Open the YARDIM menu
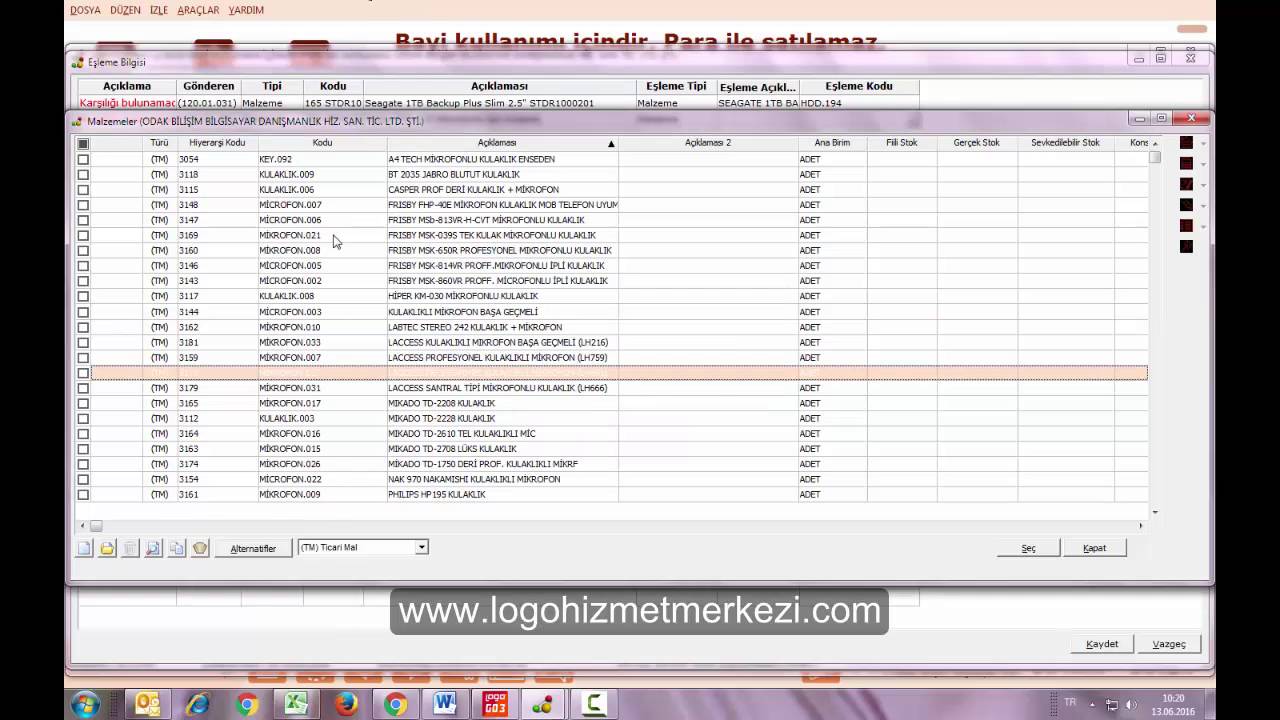This screenshot has height=720, width=1280. (246, 10)
